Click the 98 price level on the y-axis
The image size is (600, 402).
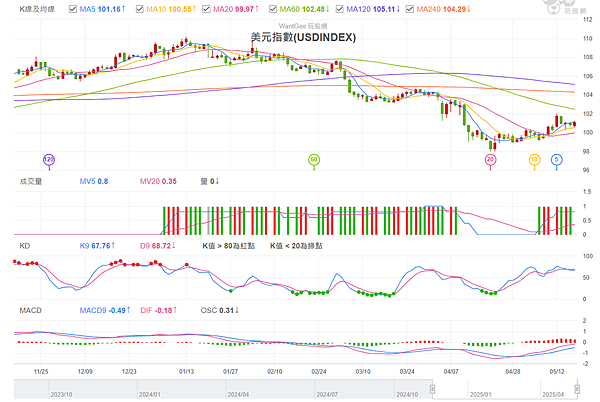586,152
